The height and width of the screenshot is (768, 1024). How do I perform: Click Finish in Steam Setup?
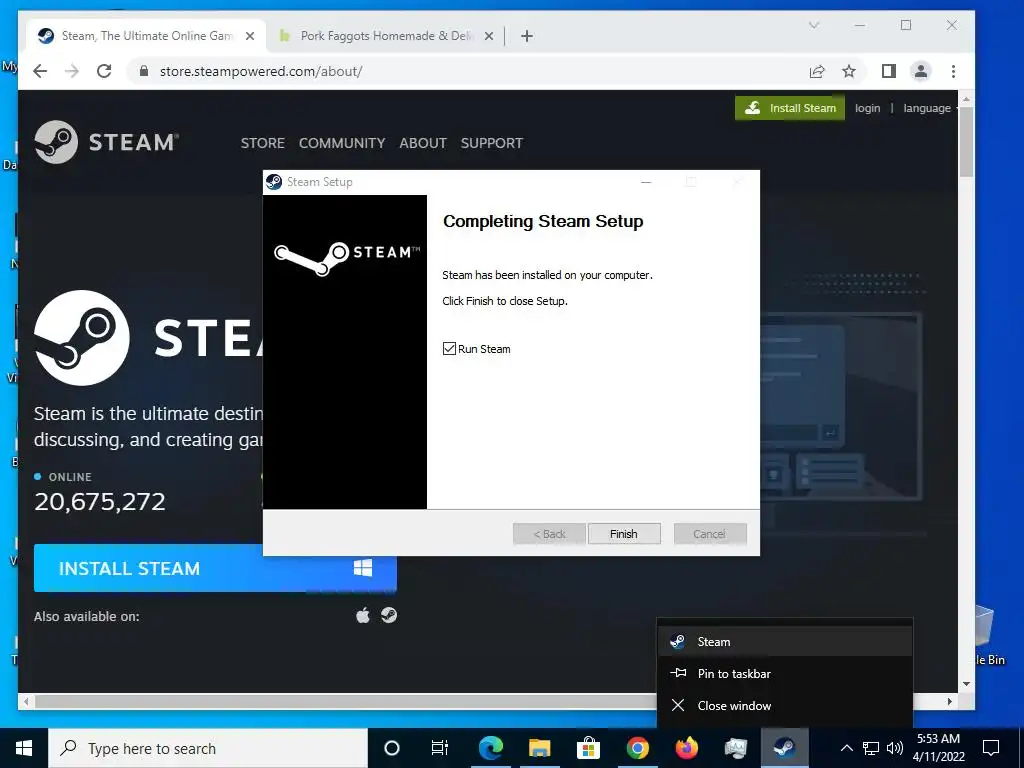(x=624, y=534)
